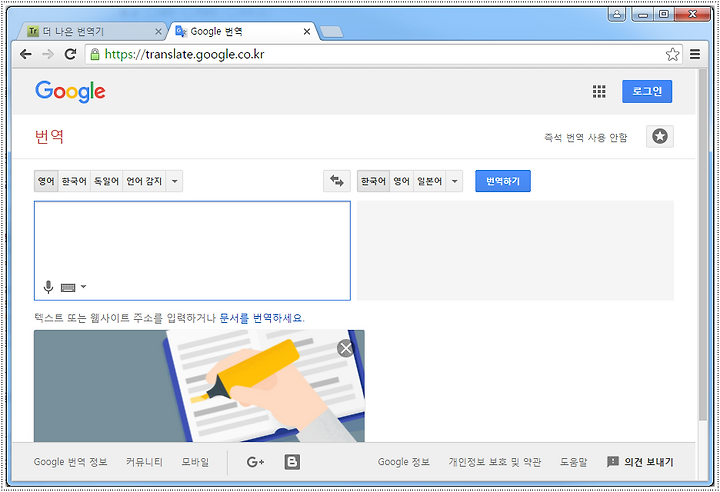
Task: Open 도움말 footer link
Action: [x=573, y=462]
